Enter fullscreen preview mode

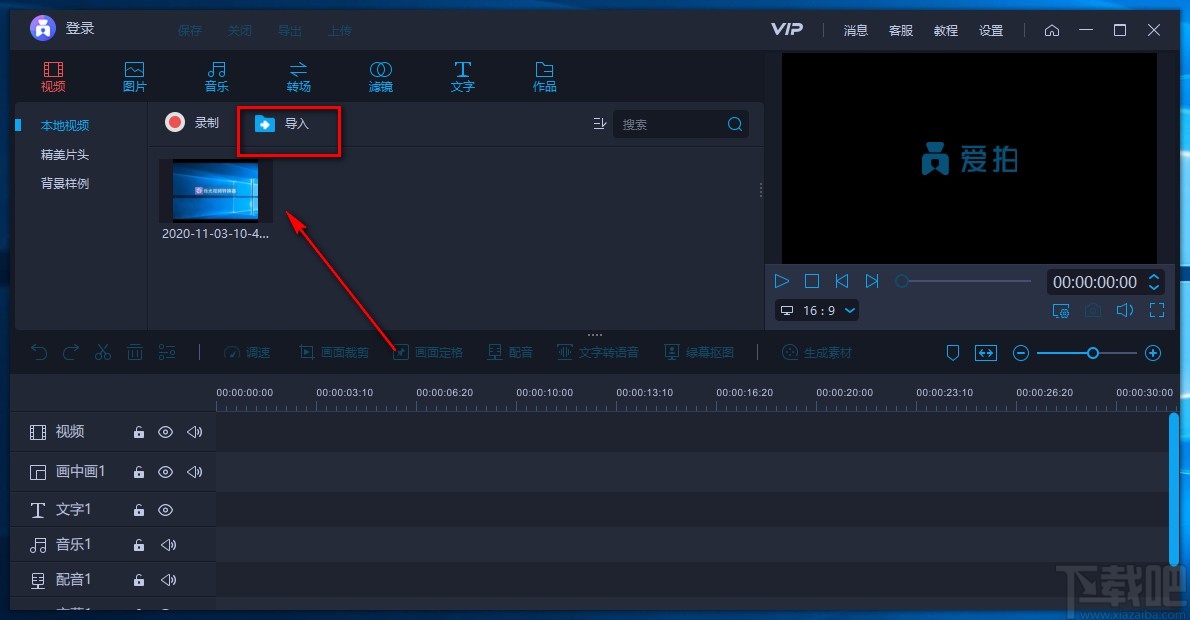1157,310
